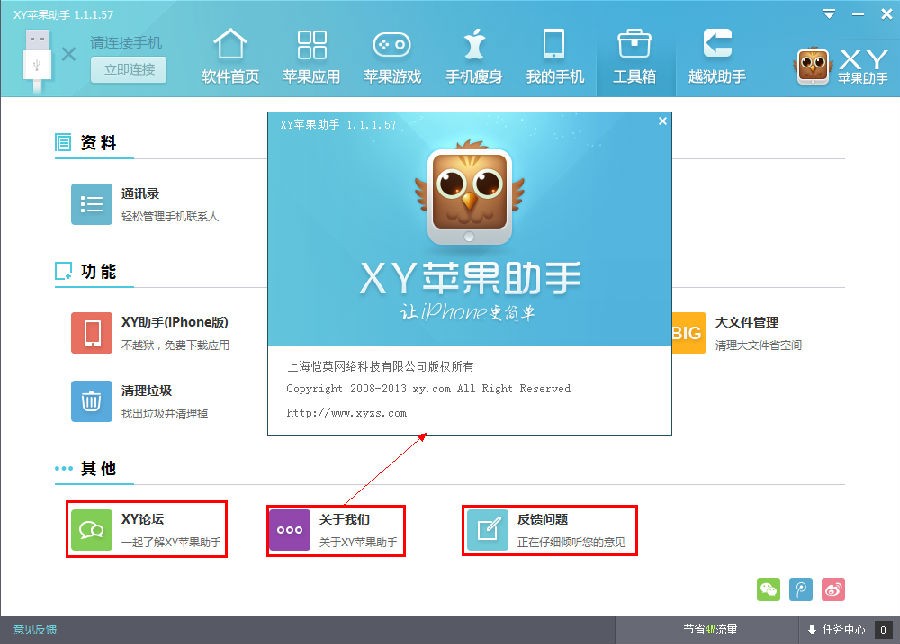Click the purple 关于我们 dots icon

click(x=289, y=530)
